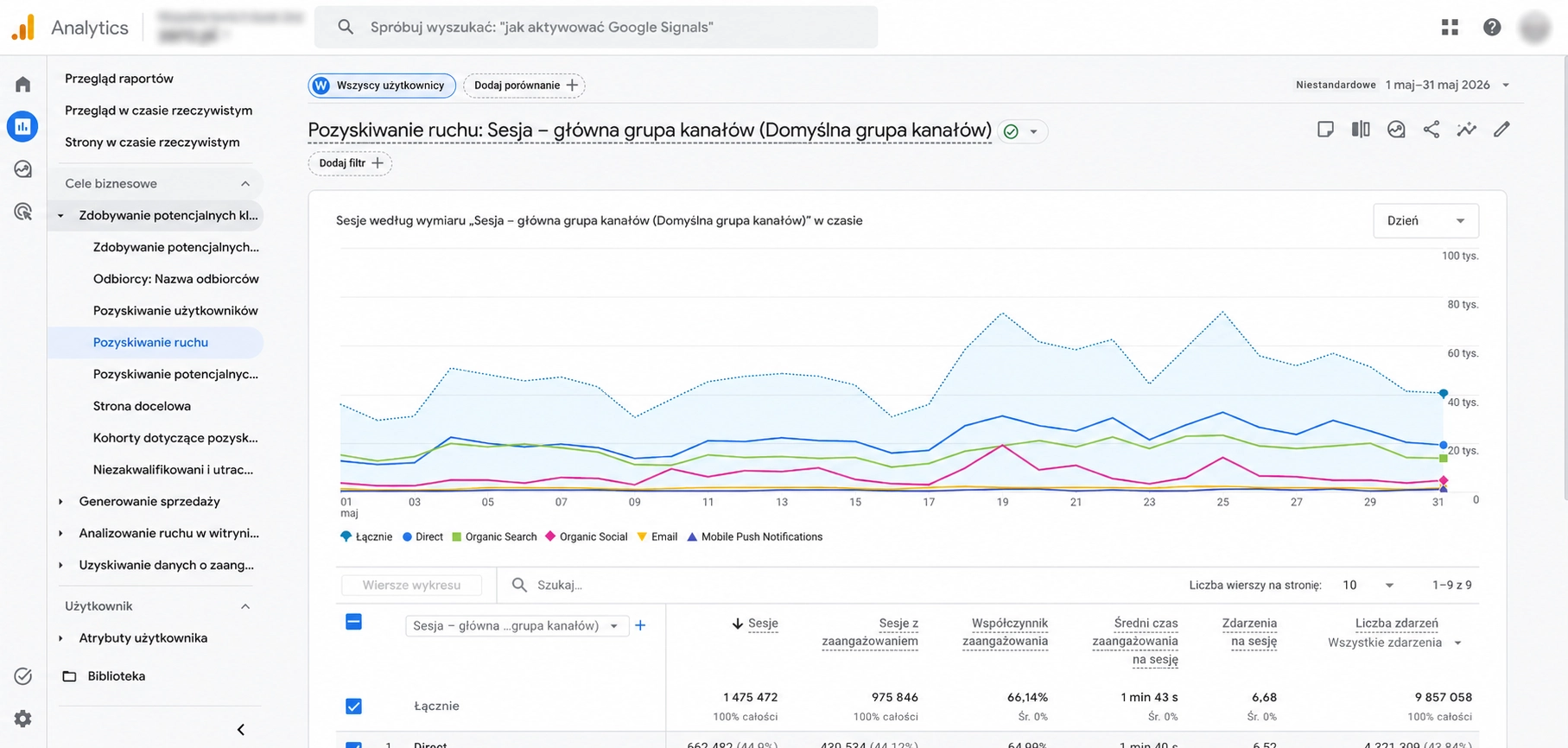Toggle the Organic Social legend entry
This screenshot has width=1568, height=748.
coord(587,537)
